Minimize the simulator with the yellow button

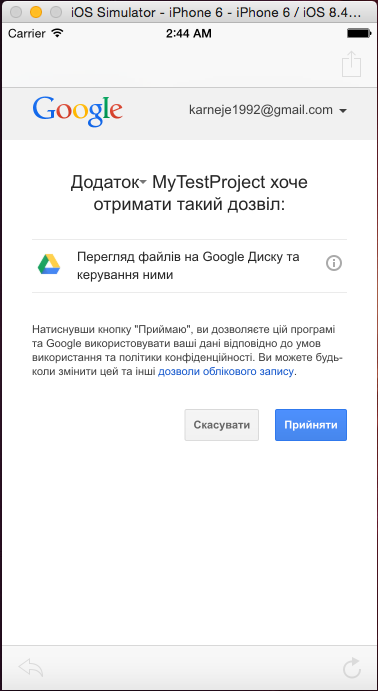36,12
